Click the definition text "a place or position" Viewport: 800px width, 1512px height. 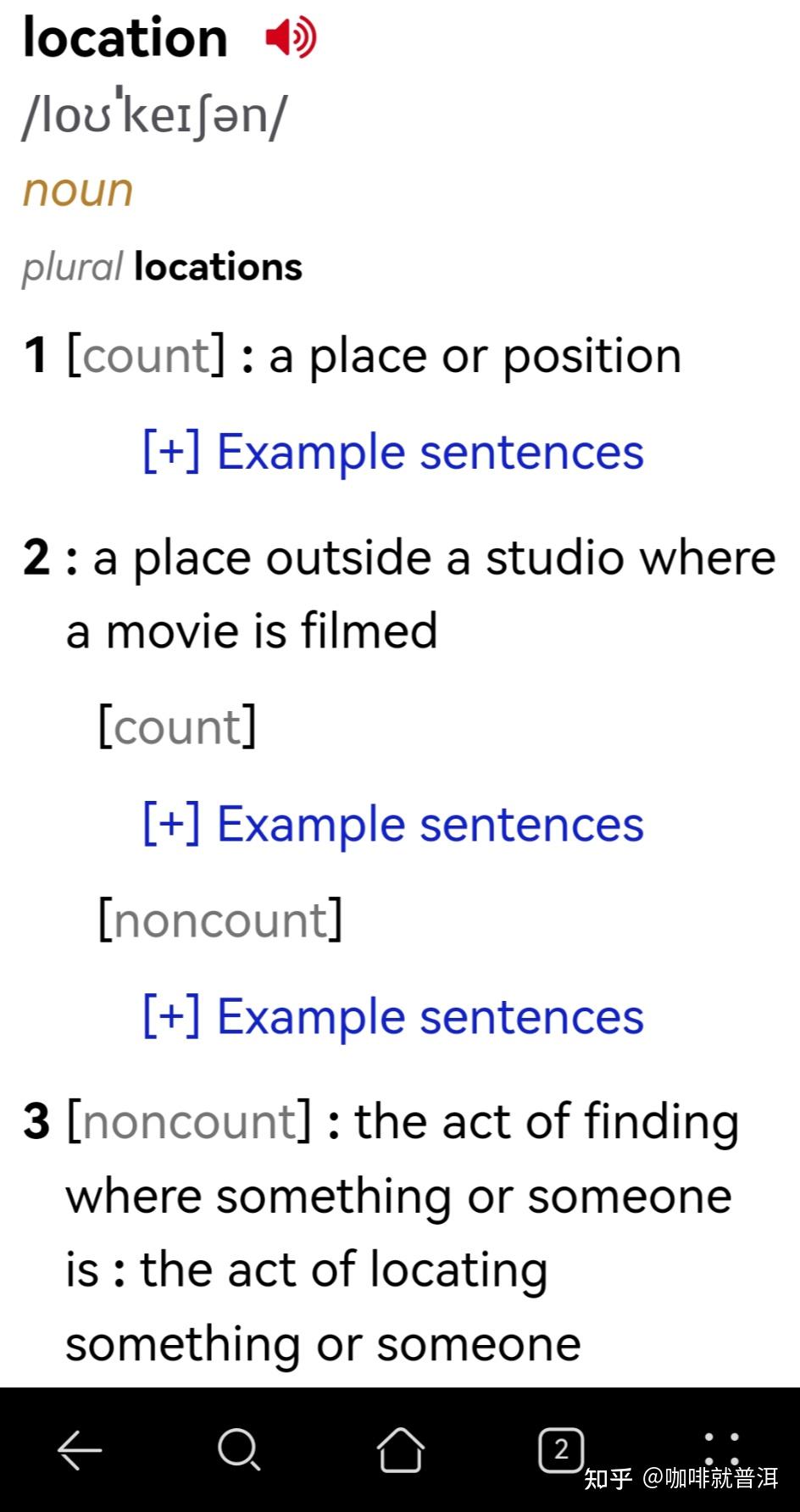[475, 356]
